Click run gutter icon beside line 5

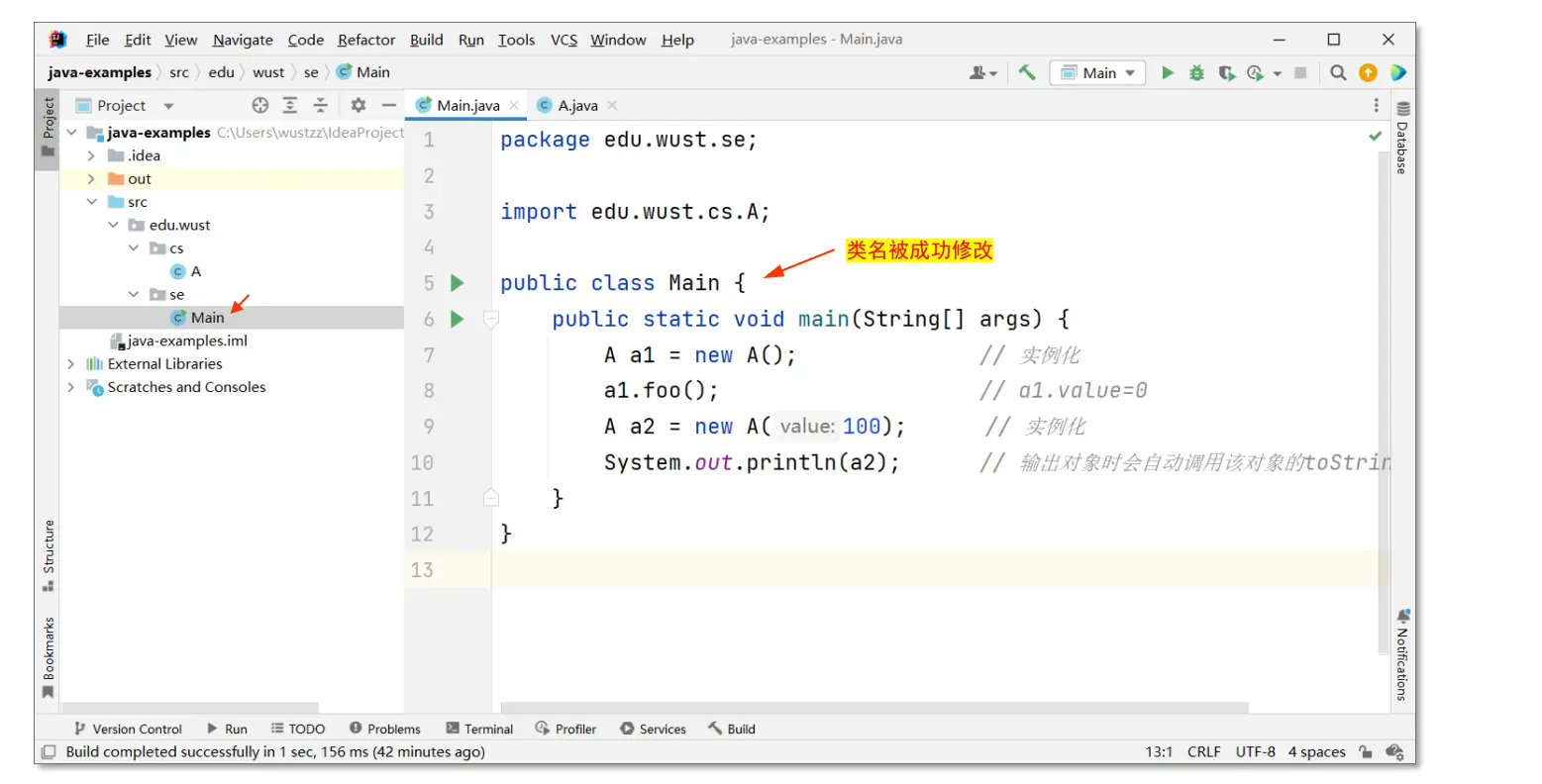(458, 283)
